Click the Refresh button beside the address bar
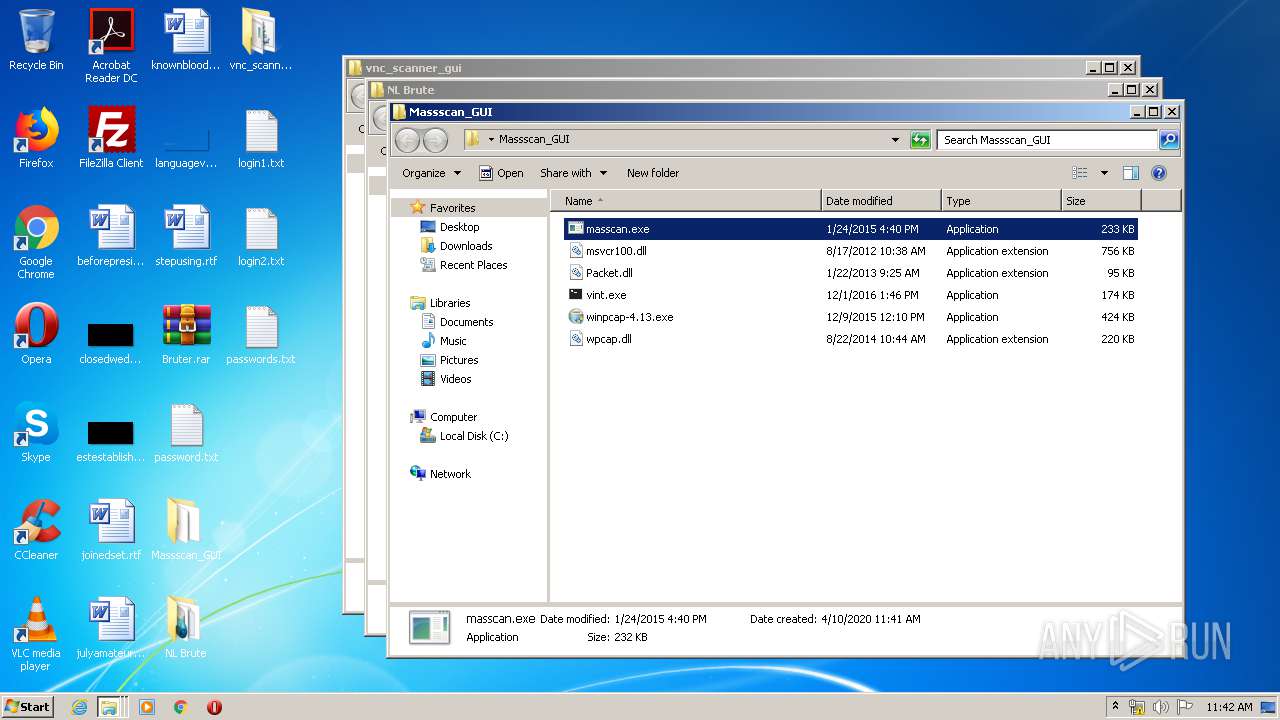 click(x=920, y=140)
